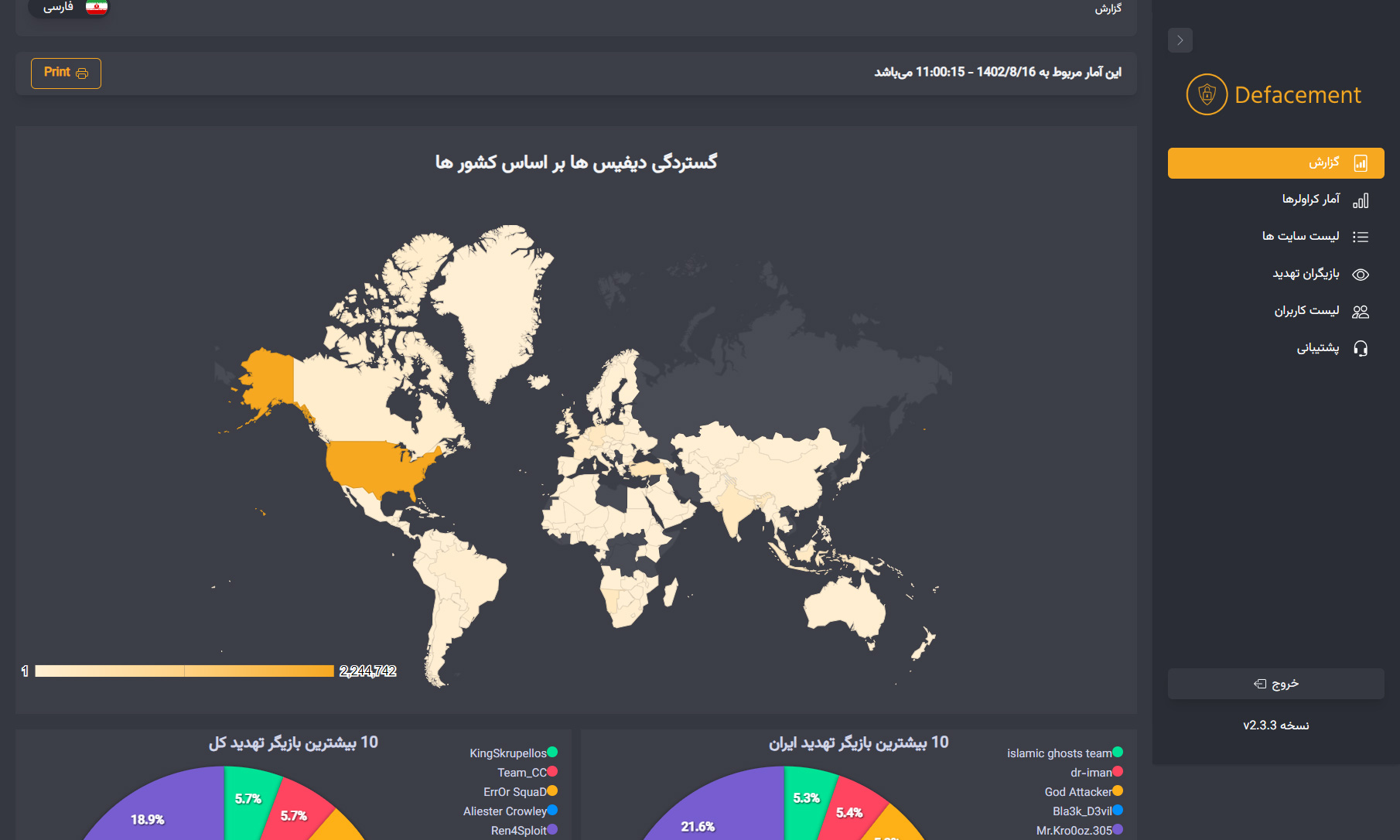Click the map color scale bar
This screenshot has height=840, width=1400.
pos(185,671)
